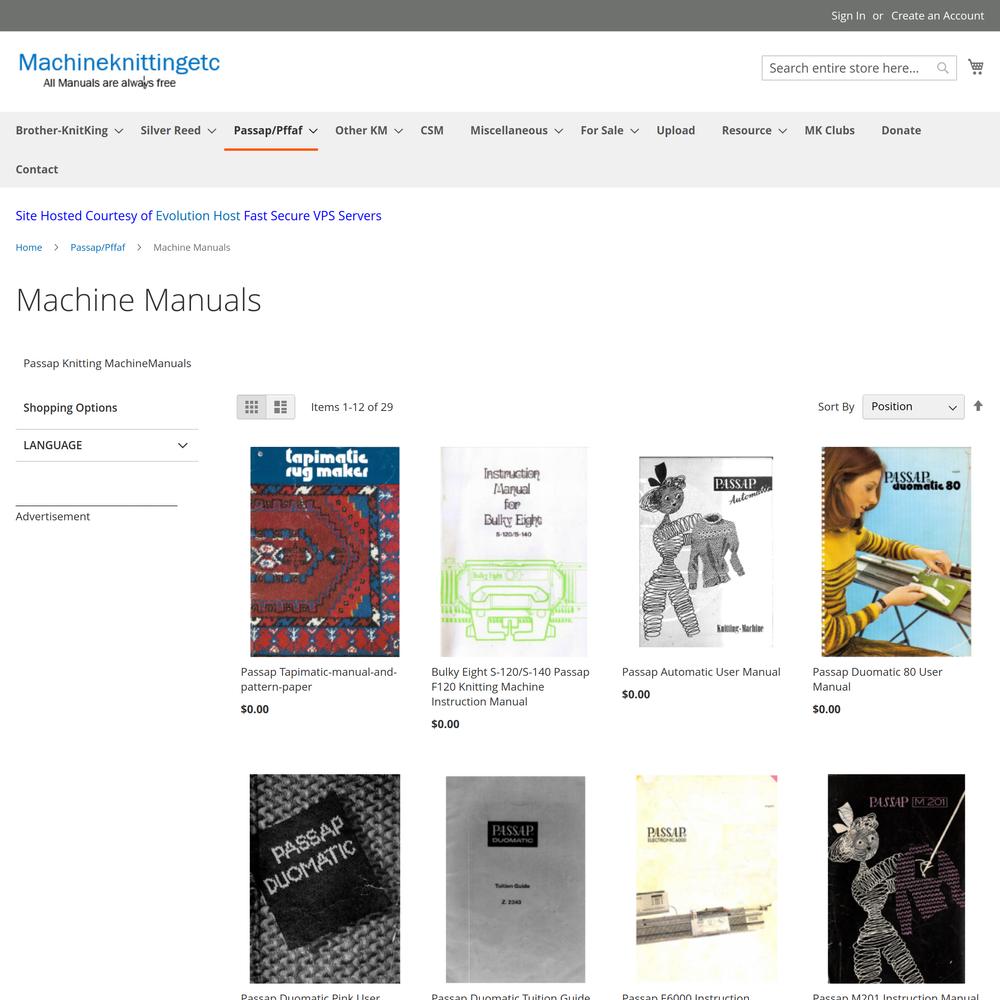Go to Home breadcrumb
This screenshot has width=1000, height=1000.
pyautogui.click(x=29, y=247)
